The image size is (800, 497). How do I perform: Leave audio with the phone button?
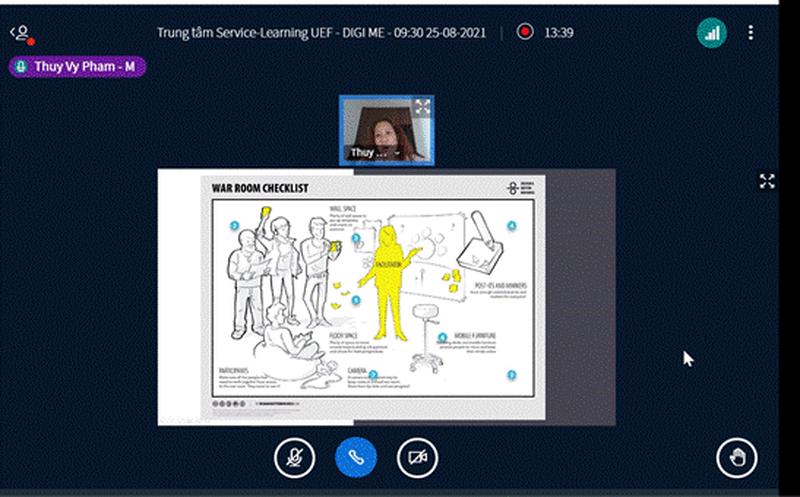[356, 458]
